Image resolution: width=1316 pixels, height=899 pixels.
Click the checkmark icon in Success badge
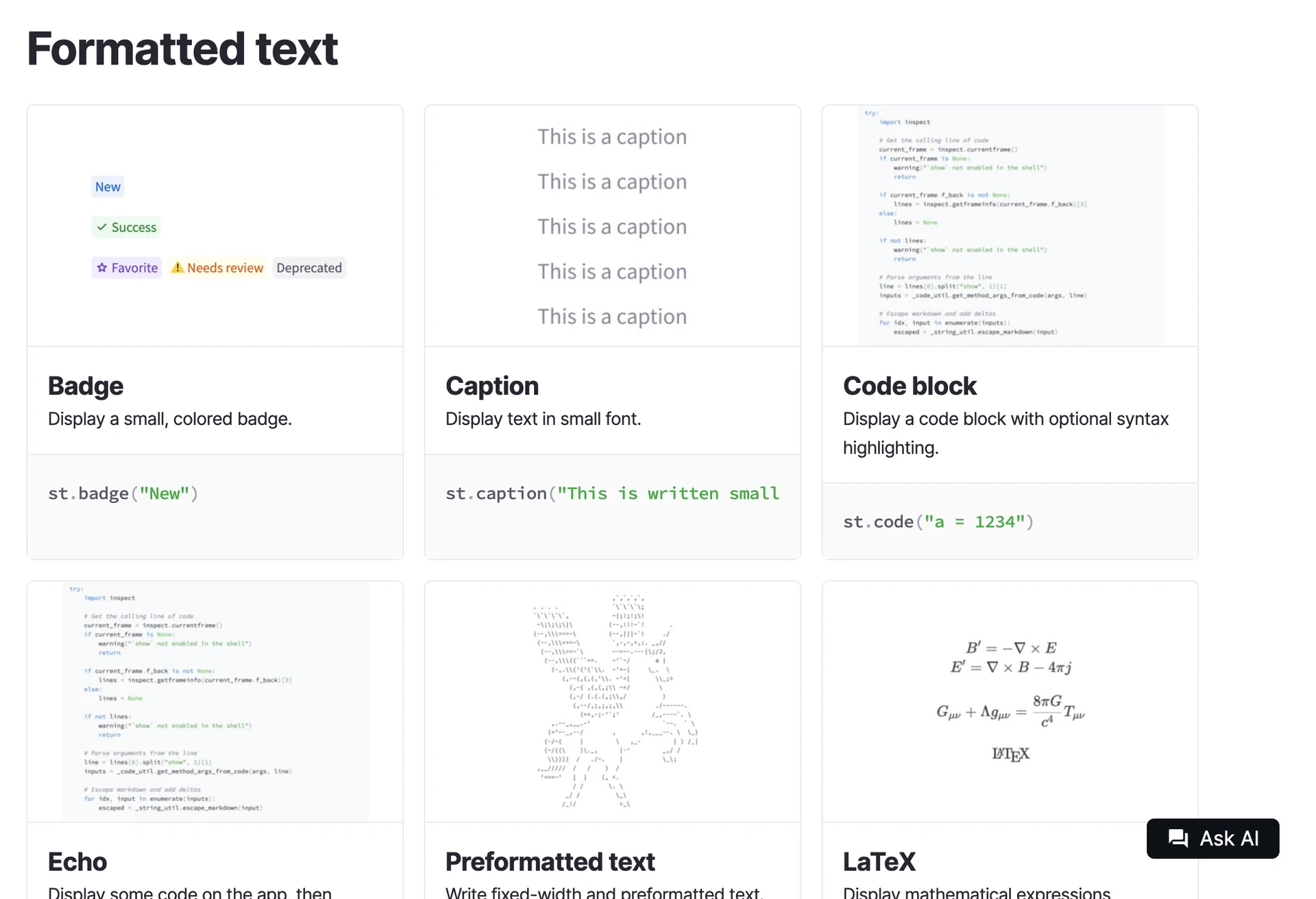[x=101, y=227]
